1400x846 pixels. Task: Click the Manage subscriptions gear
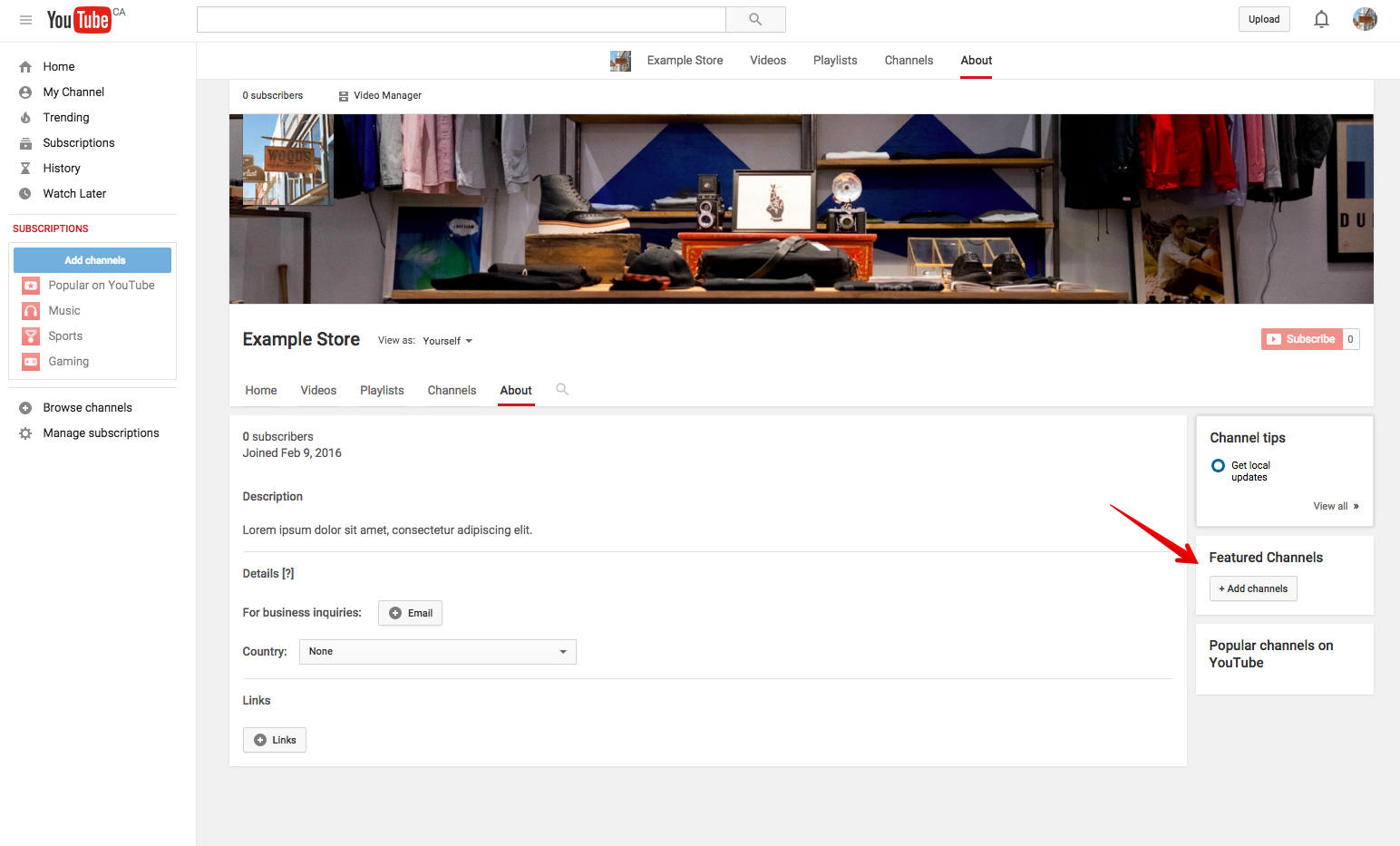(x=25, y=433)
